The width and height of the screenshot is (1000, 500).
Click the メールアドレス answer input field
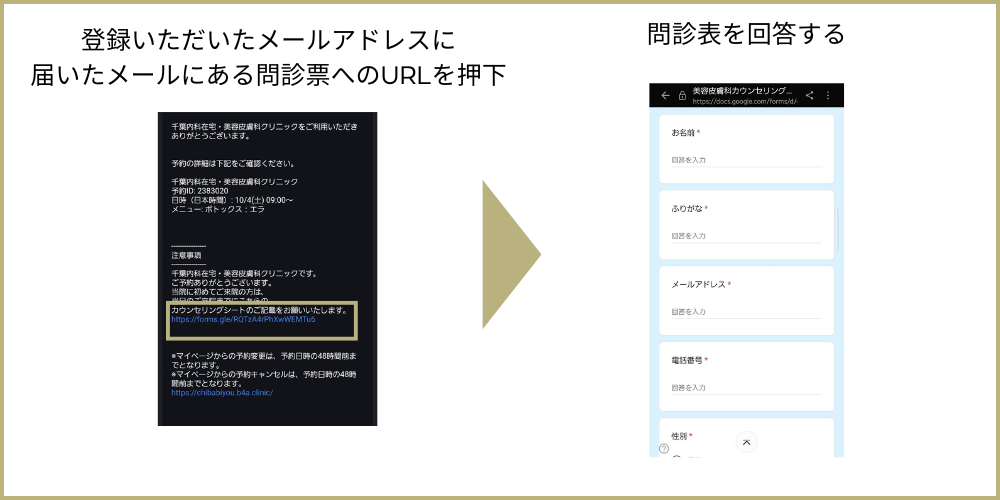(x=746, y=312)
